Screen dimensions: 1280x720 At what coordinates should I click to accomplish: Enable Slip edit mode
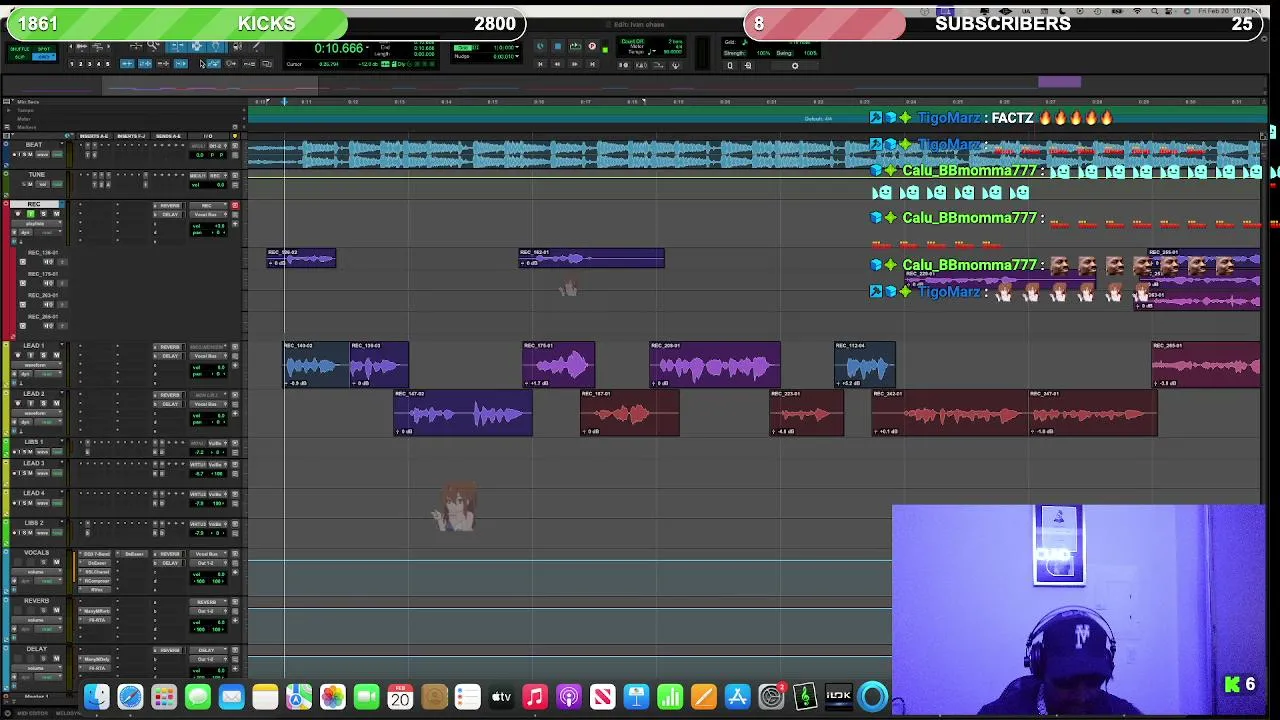pos(19,57)
